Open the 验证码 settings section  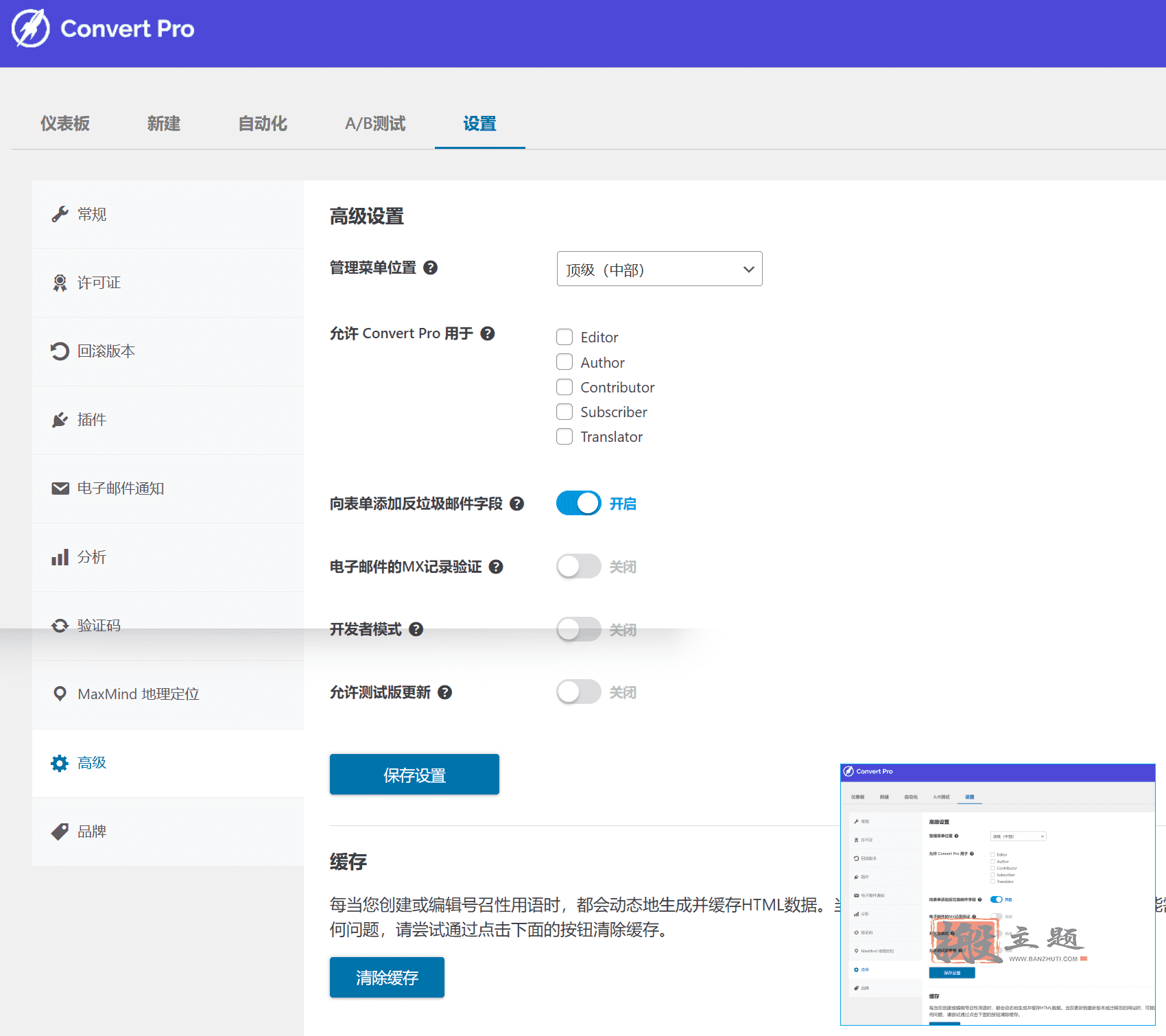pyautogui.click(x=168, y=626)
